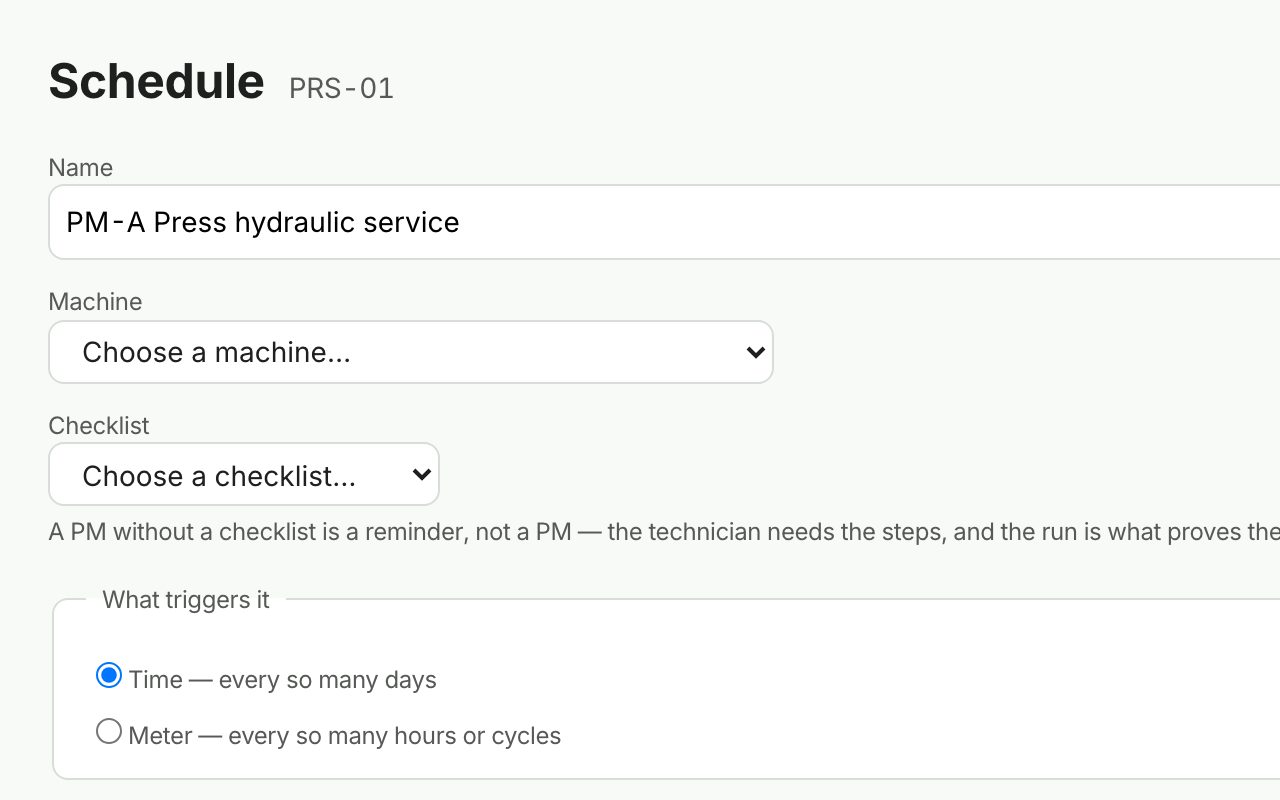Click the Checklist field label
The image size is (1280, 800).
pos(99,426)
